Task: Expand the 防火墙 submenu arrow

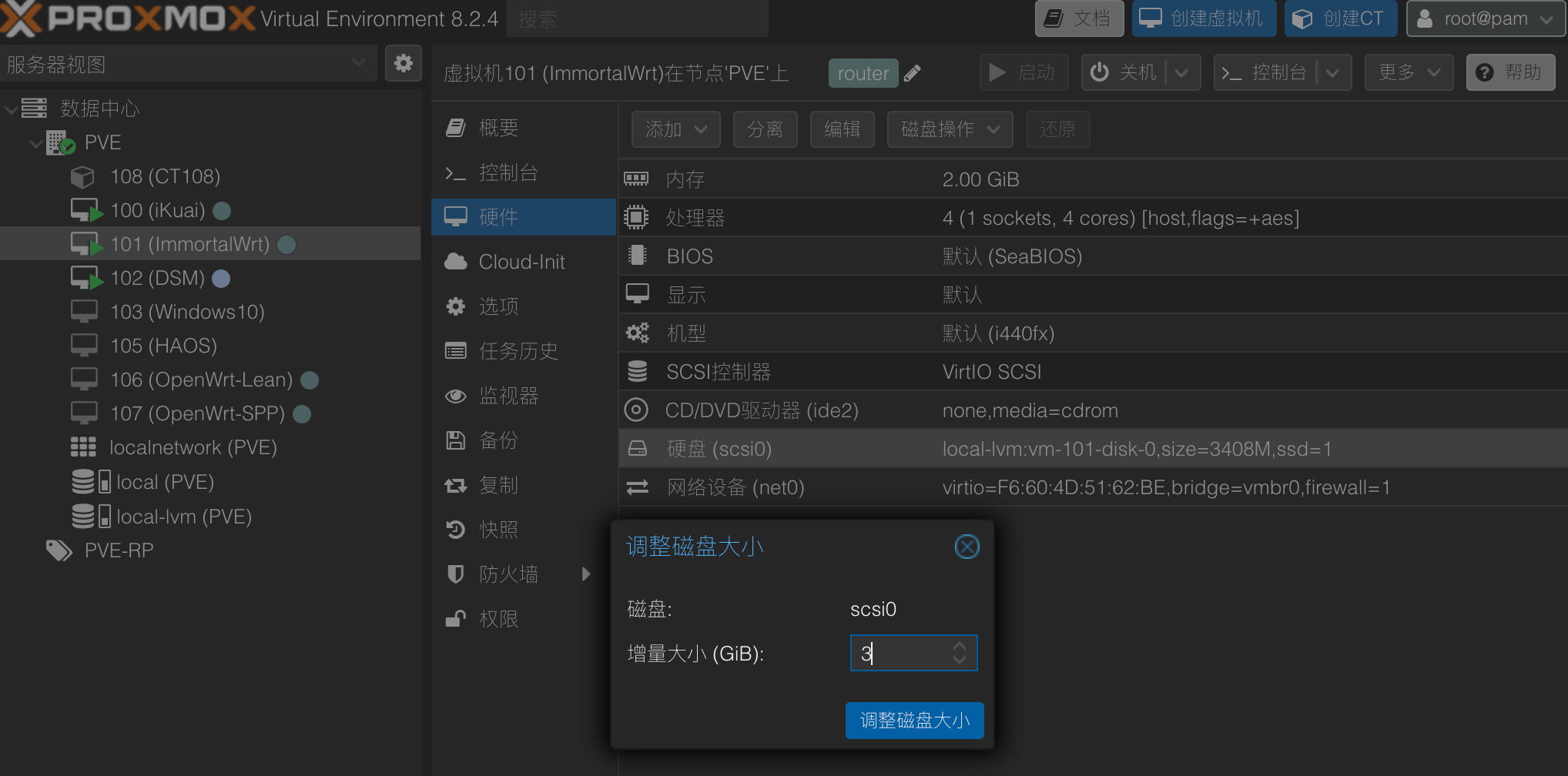Action: (586, 574)
